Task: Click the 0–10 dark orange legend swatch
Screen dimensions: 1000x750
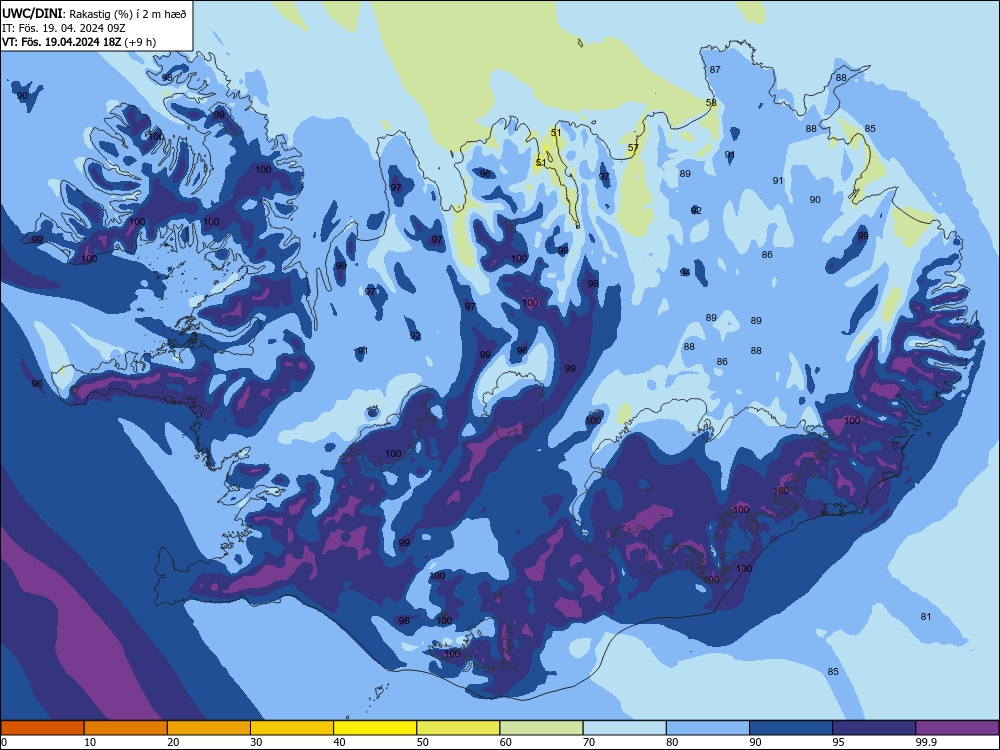Action: tap(42, 728)
